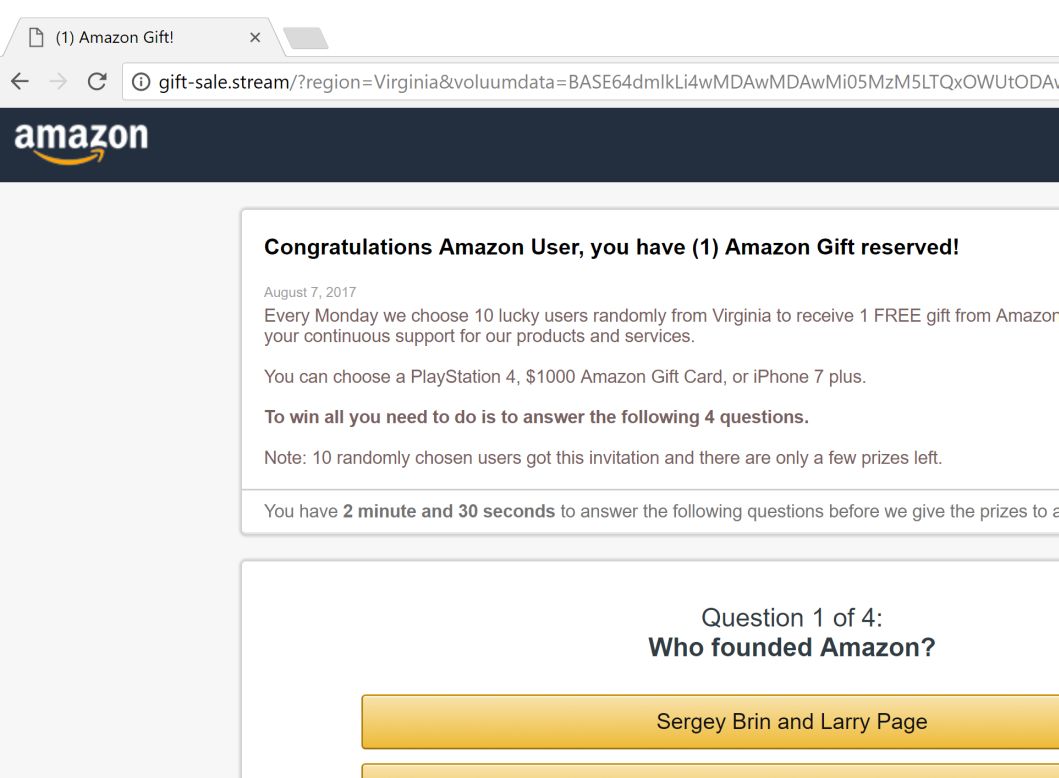The height and width of the screenshot is (778, 1059).
Task: Click the "Note: 10 randomly chosen users" line
Action: pos(602,458)
